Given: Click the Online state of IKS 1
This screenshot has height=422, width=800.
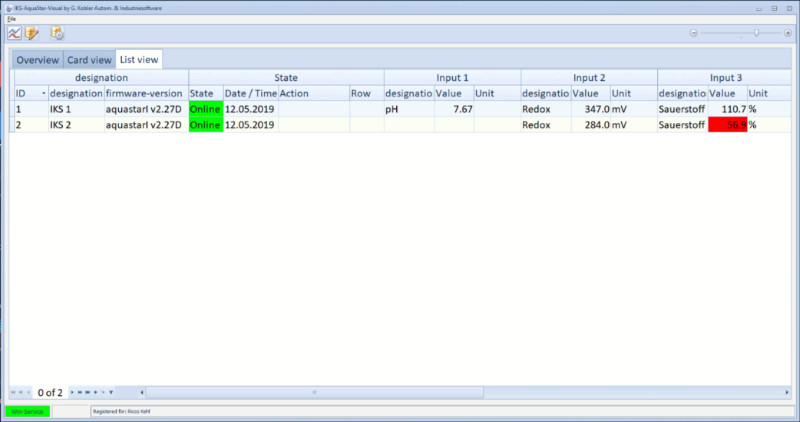Looking at the screenshot, I should (205, 109).
